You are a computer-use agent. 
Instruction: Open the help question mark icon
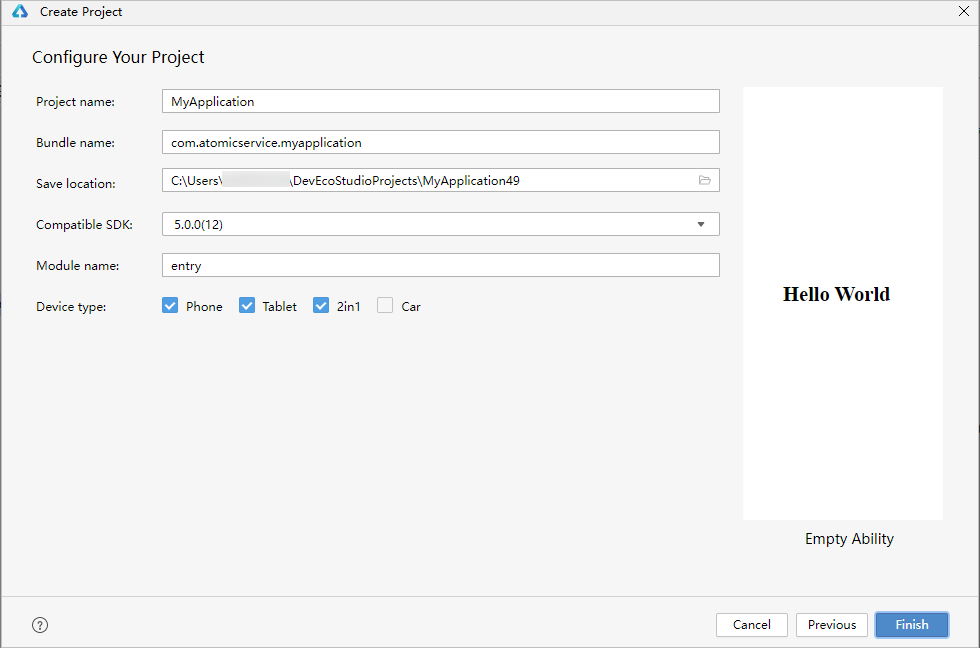[x=40, y=625]
